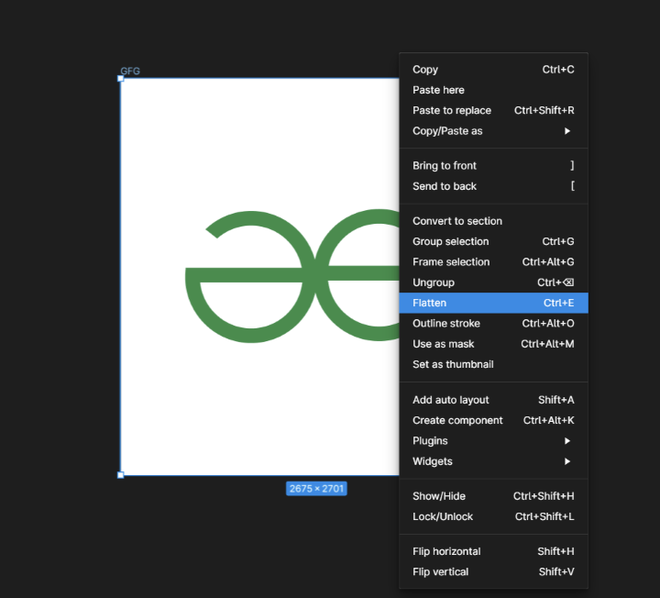Toggle Lock/Unlock in the menu

click(493, 516)
